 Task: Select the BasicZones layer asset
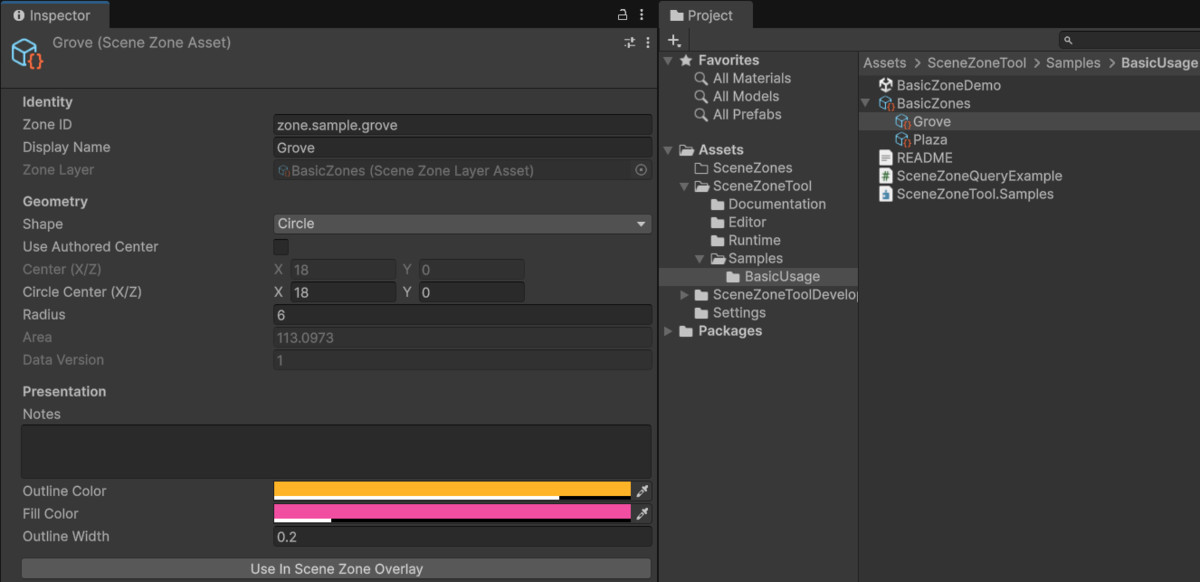(924, 103)
